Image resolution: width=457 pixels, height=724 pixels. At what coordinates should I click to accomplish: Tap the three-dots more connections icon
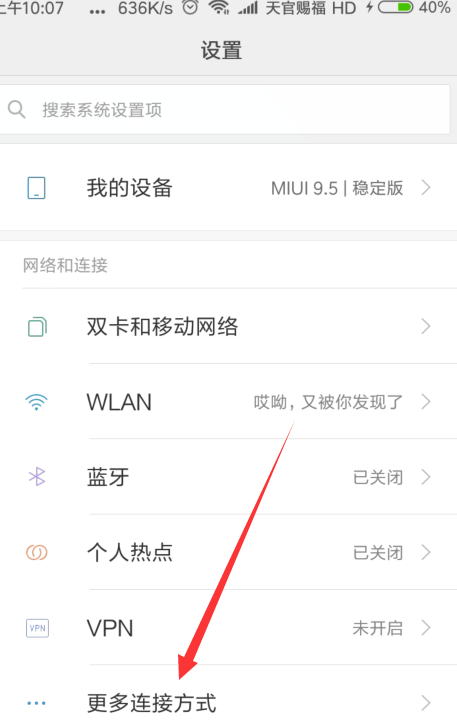(x=36, y=703)
